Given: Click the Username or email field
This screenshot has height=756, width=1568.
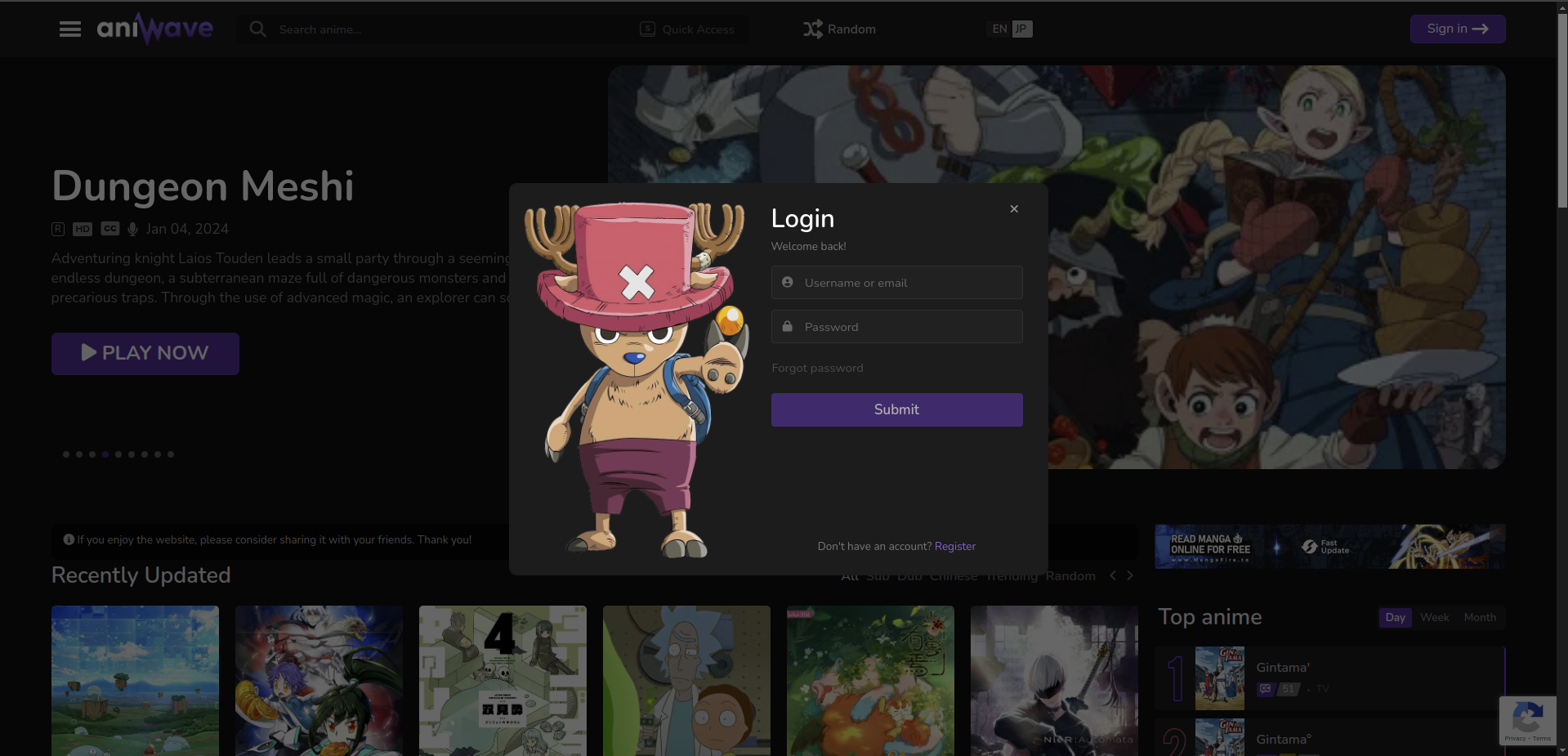Looking at the screenshot, I should click(x=896, y=283).
